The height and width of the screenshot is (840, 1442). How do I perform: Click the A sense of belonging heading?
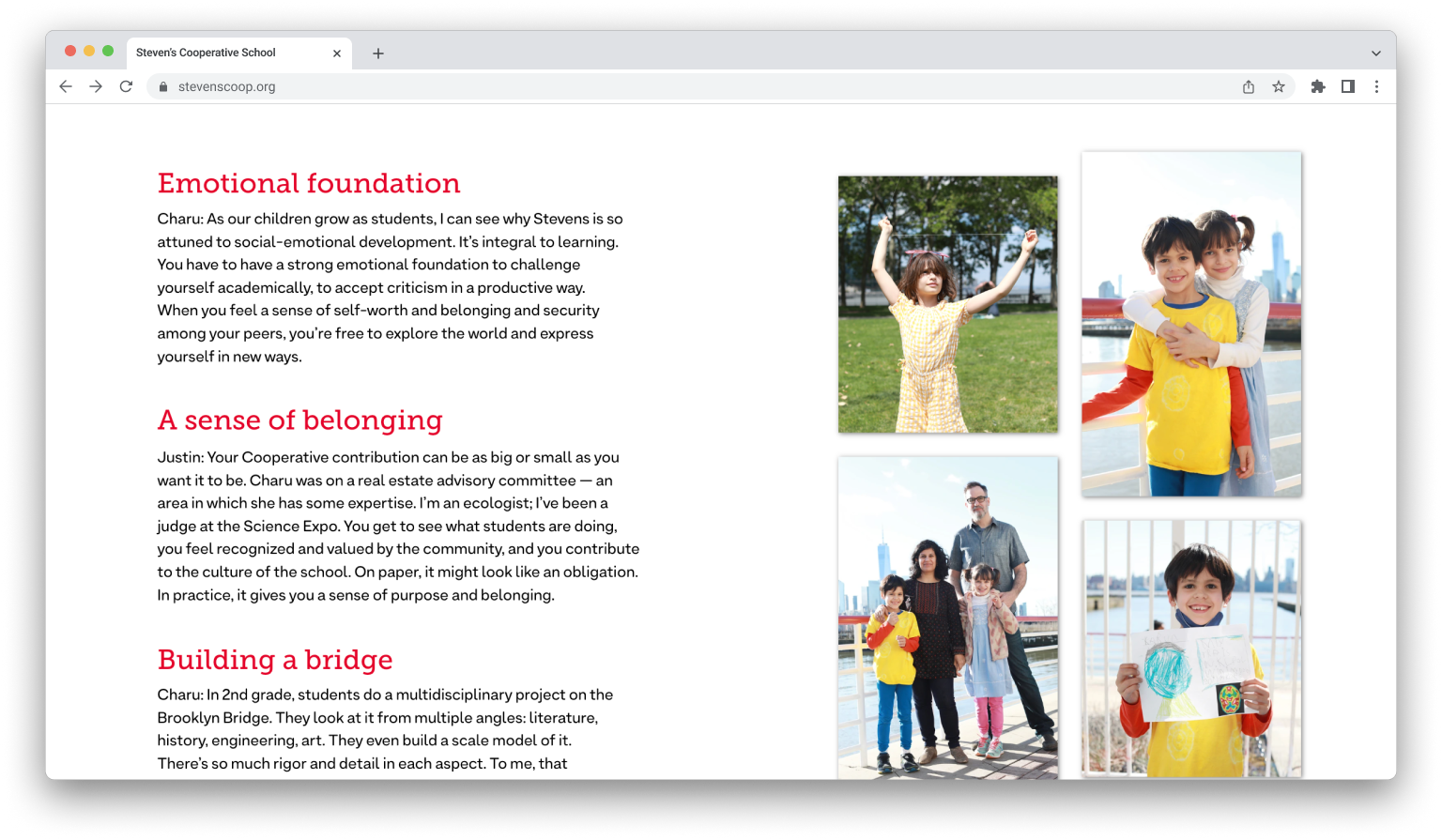(x=300, y=420)
